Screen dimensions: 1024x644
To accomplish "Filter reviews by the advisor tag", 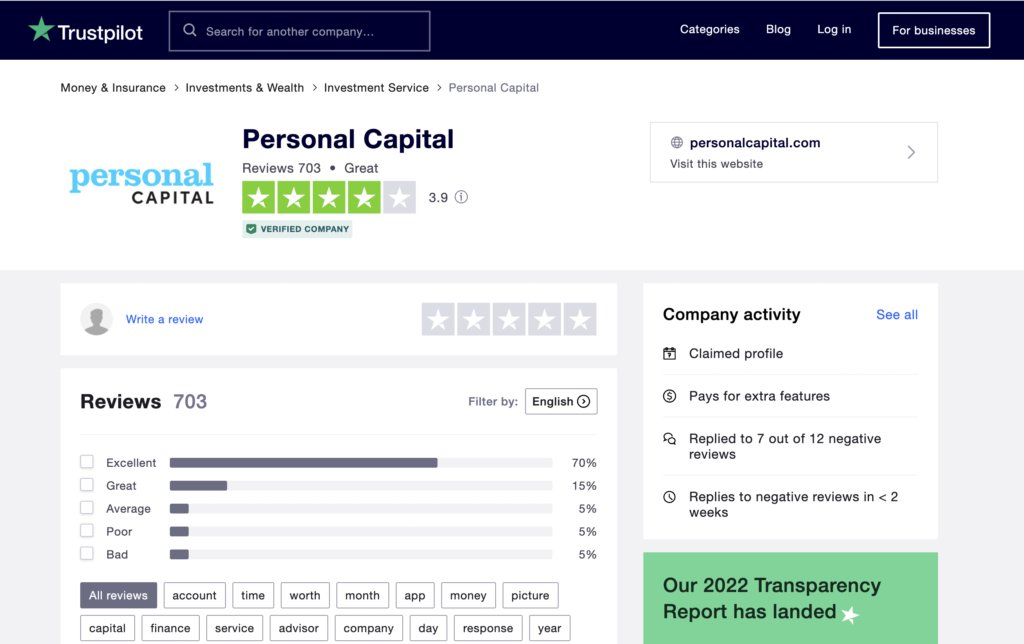I will pos(299,628).
